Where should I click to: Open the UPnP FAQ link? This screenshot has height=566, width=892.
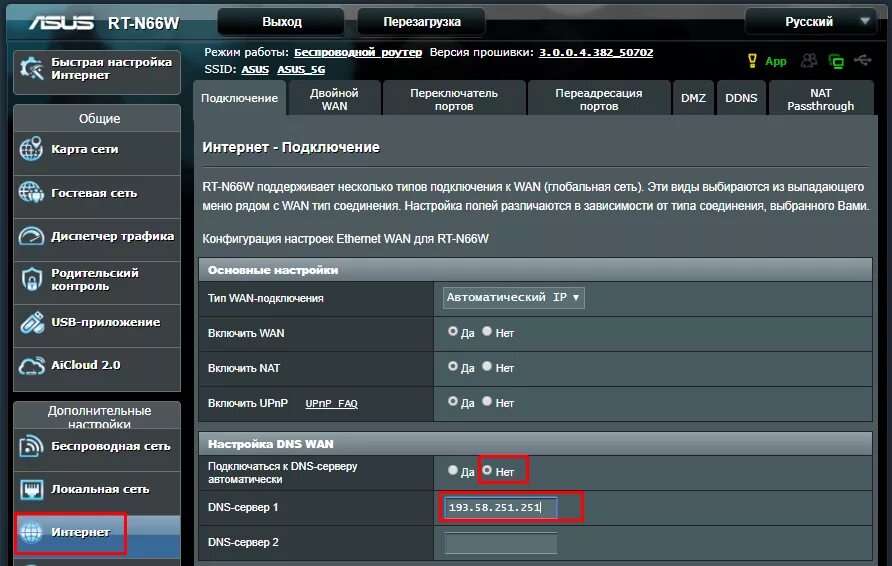tap(331, 403)
